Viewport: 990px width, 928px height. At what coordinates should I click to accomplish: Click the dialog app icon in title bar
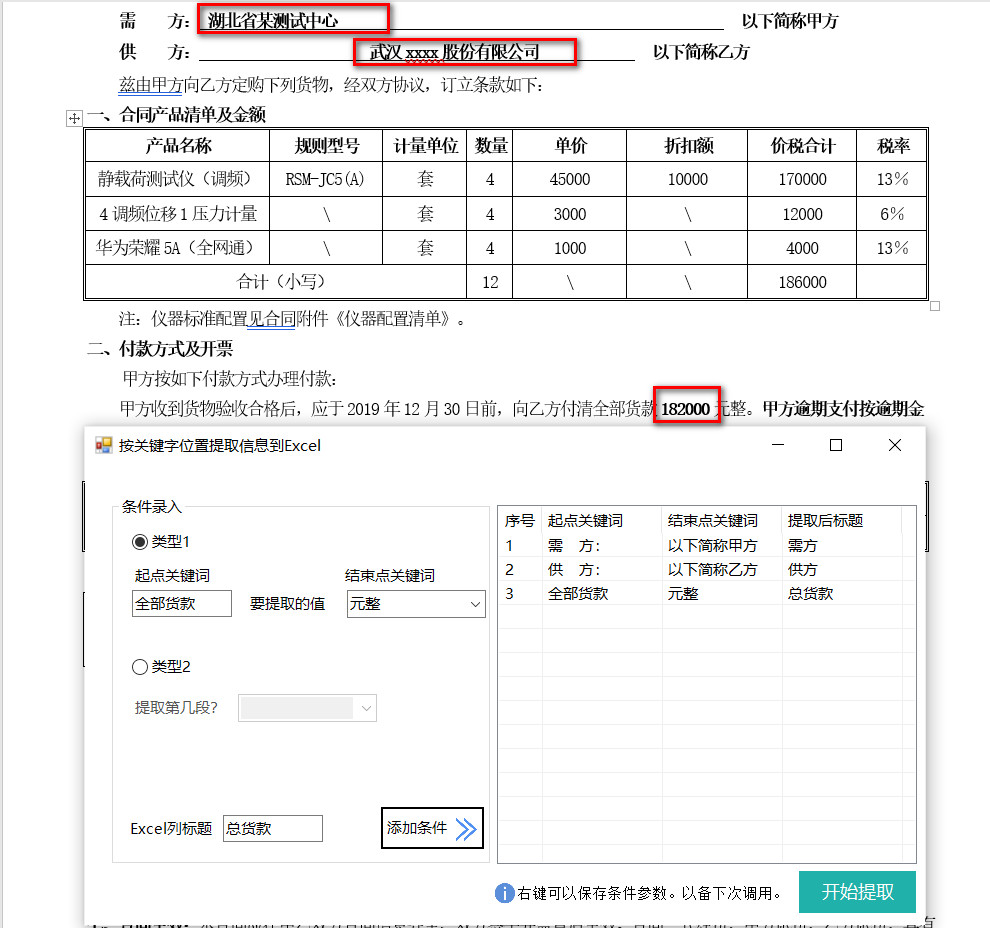pos(103,446)
